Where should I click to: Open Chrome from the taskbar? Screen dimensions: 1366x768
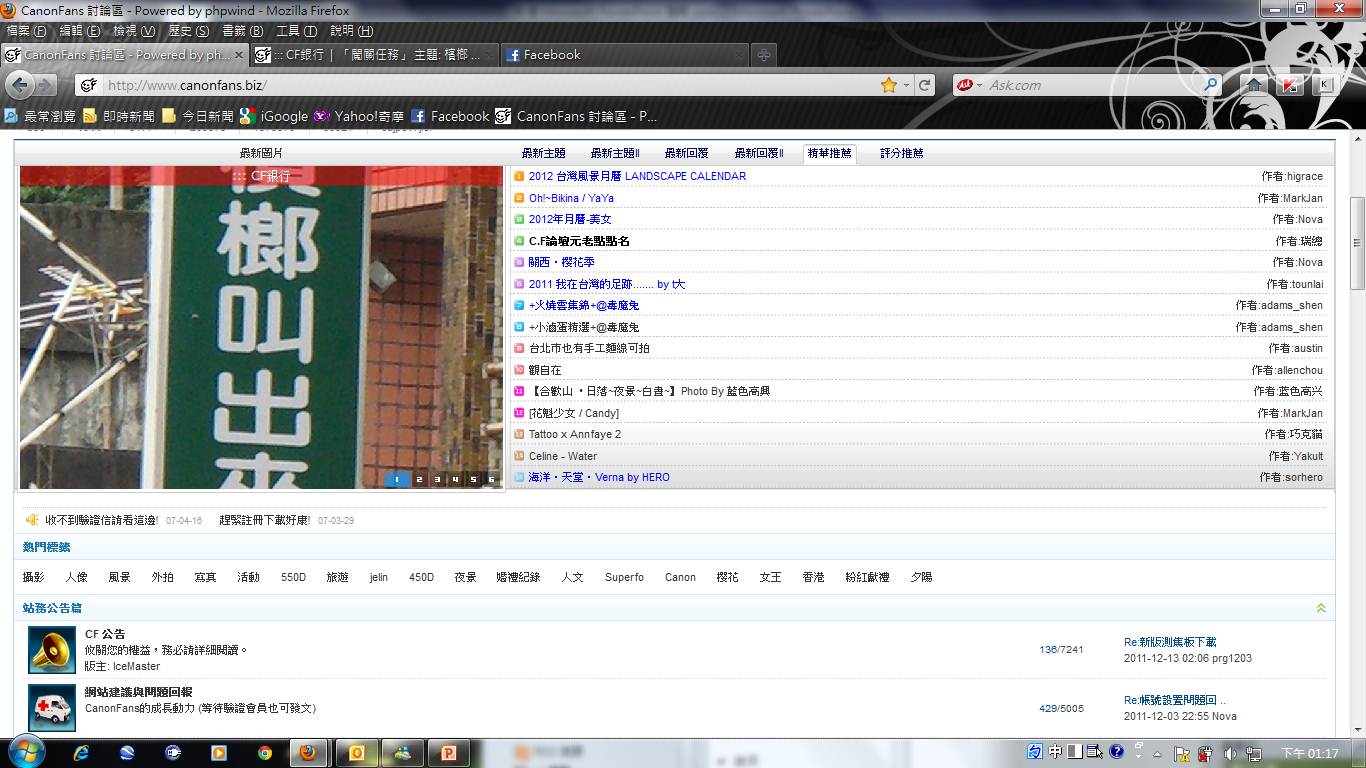coord(264,752)
